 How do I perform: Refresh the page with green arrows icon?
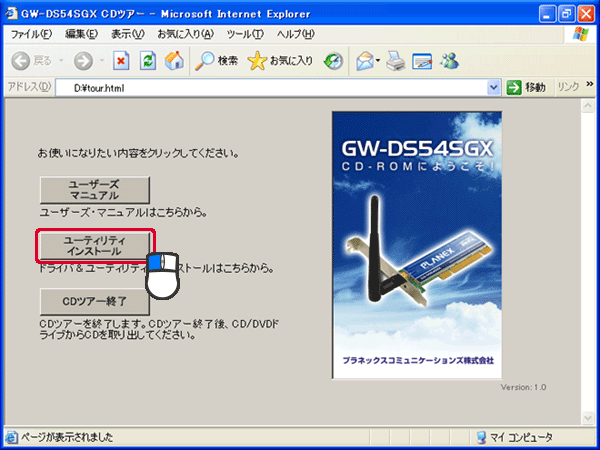tap(148, 61)
